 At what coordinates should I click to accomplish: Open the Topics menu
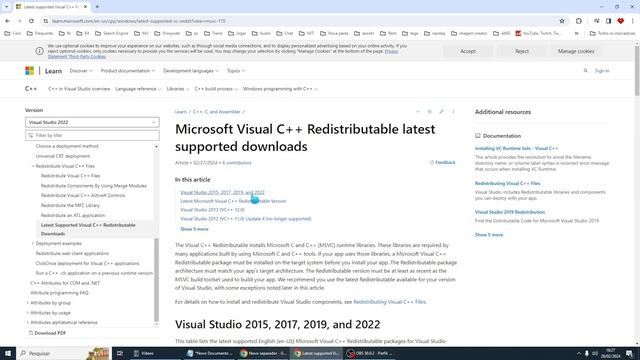point(236,71)
